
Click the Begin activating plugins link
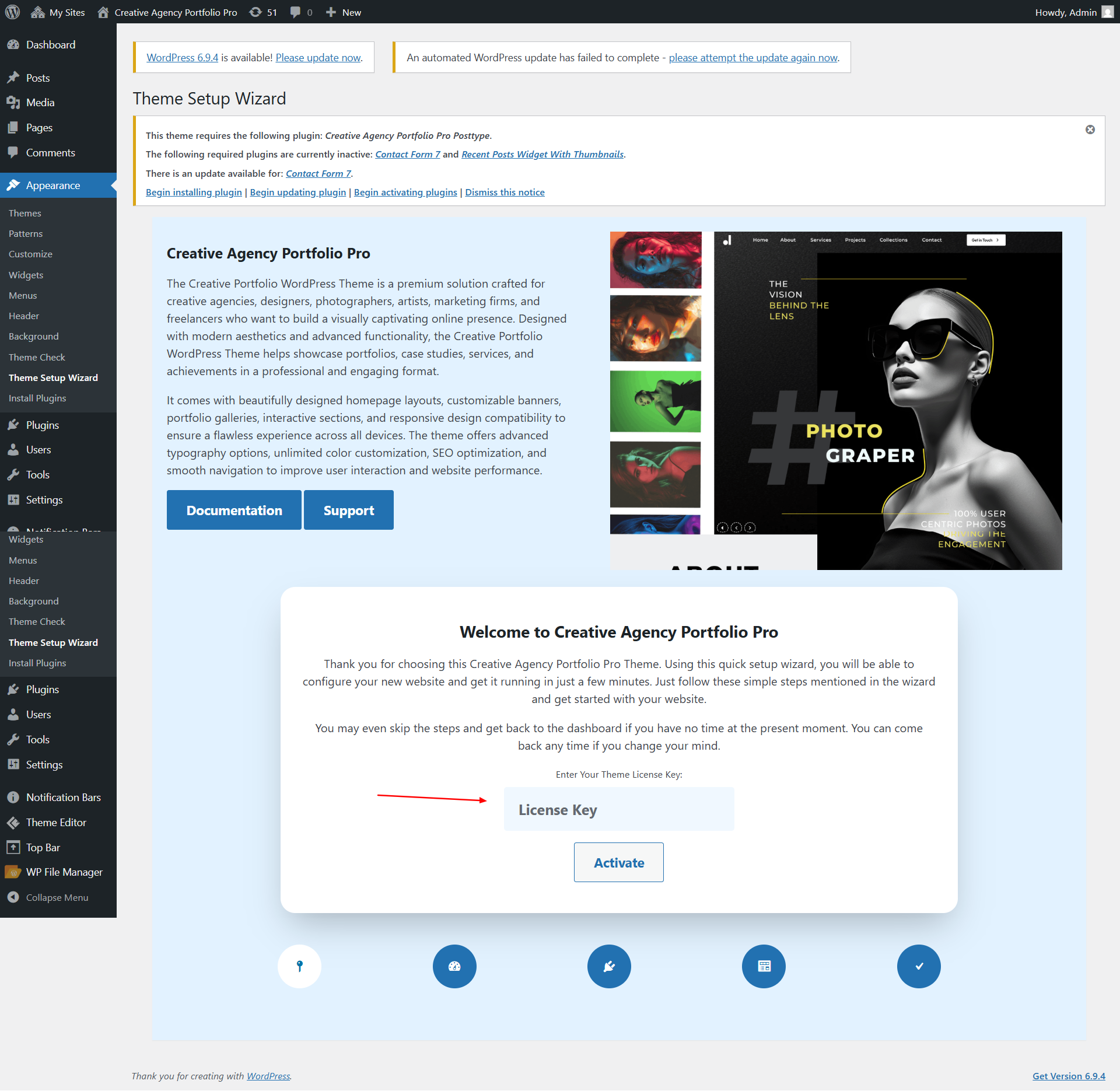tap(405, 192)
